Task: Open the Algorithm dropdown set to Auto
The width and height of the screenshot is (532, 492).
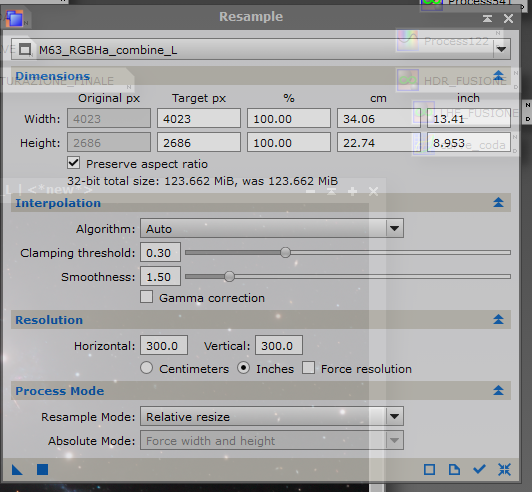Action: point(272,228)
